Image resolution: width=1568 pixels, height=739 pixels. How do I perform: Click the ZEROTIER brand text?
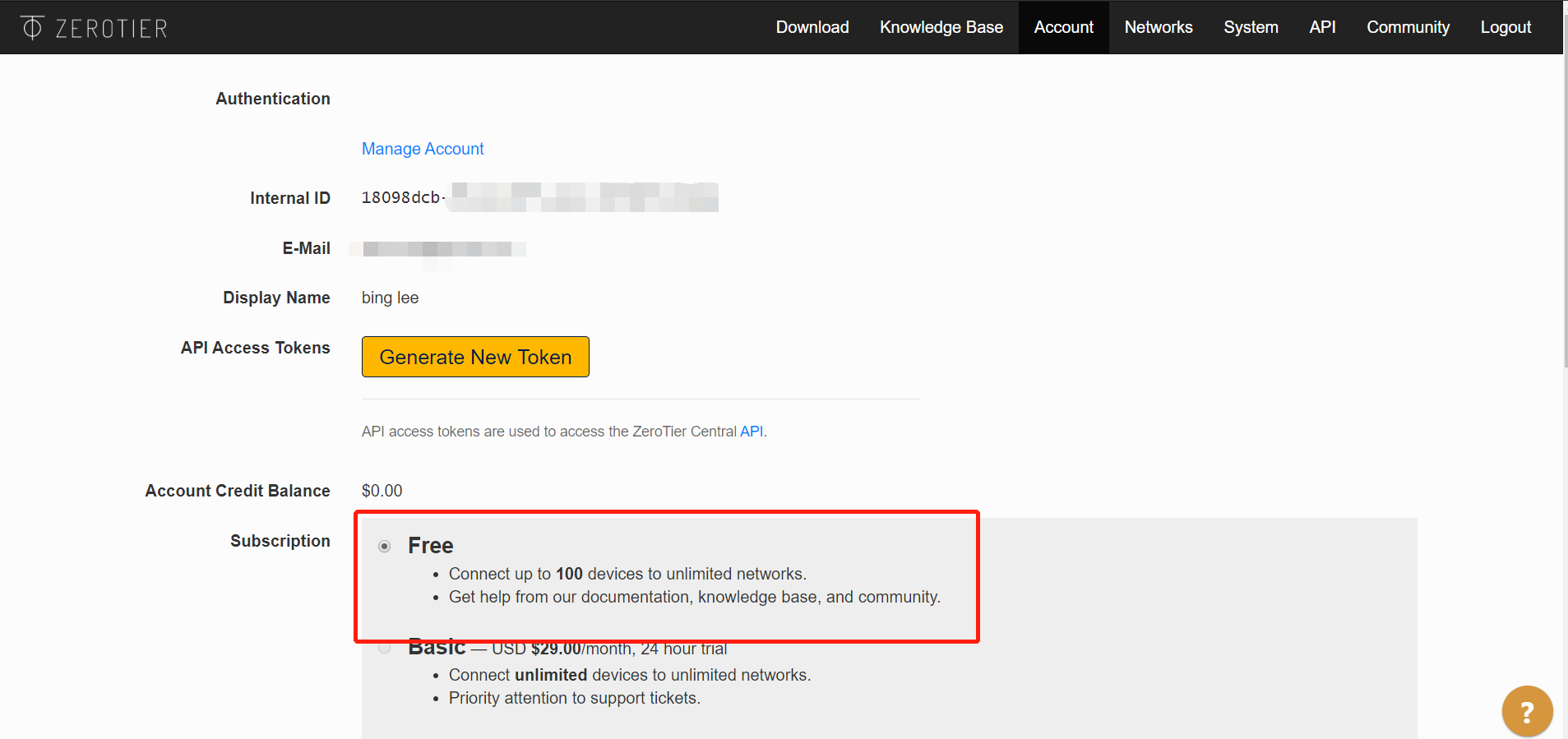[111, 29]
